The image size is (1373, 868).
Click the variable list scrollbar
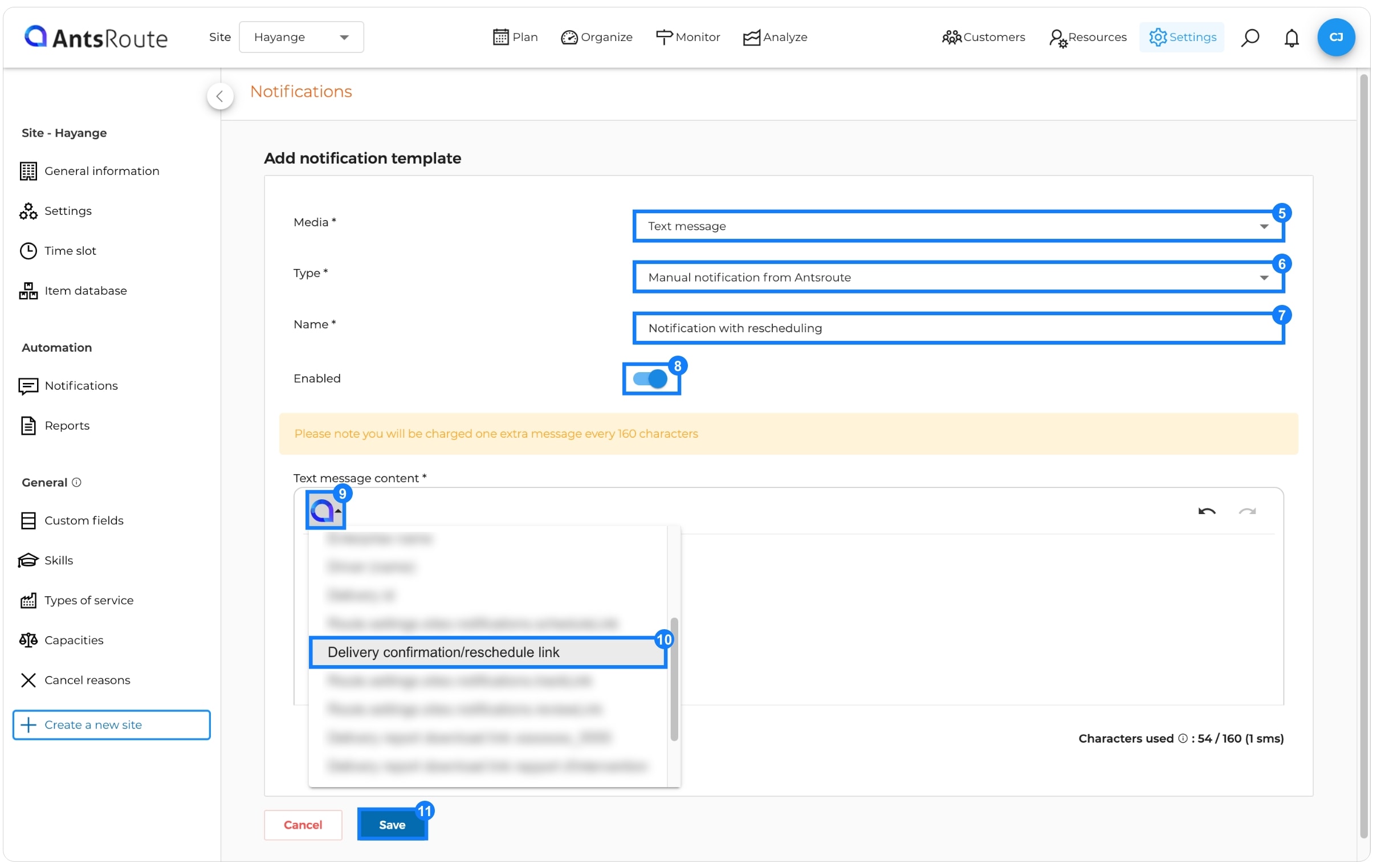tap(674, 679)
